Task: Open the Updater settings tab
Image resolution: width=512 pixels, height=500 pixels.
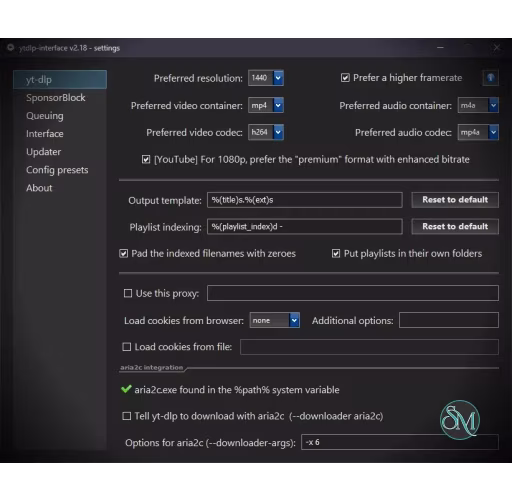Action: tap(60, 152)
